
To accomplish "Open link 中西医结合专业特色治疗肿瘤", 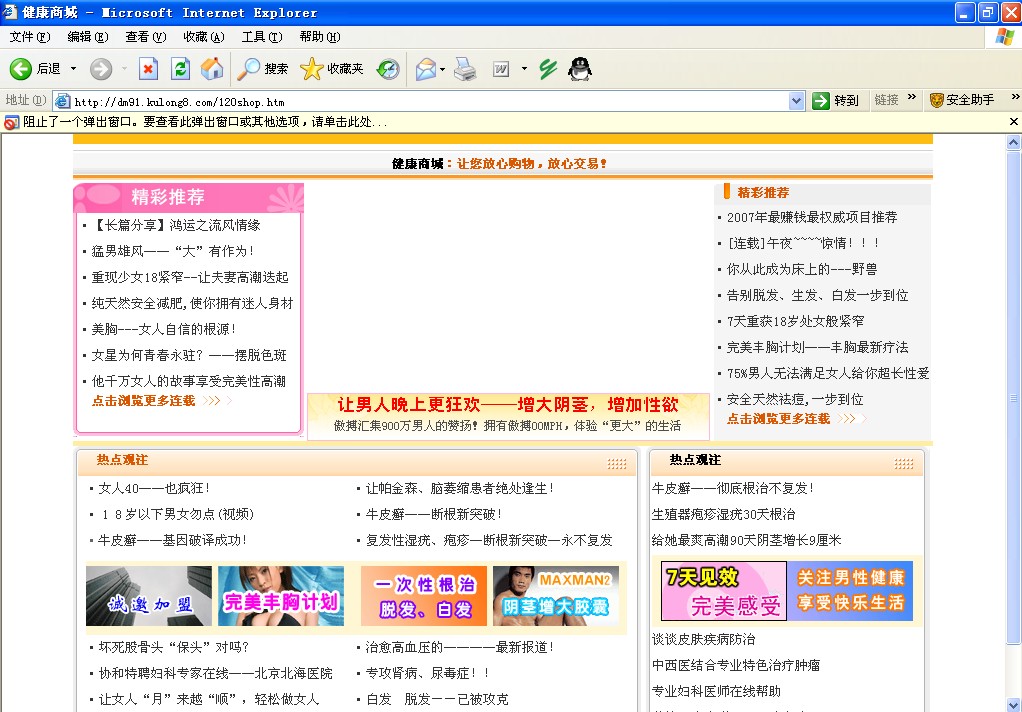I will (x=736, y=666).
